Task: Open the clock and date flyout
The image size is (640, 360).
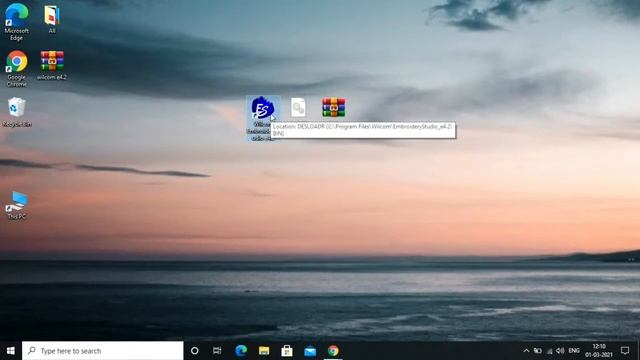Action: coord(599,351)
